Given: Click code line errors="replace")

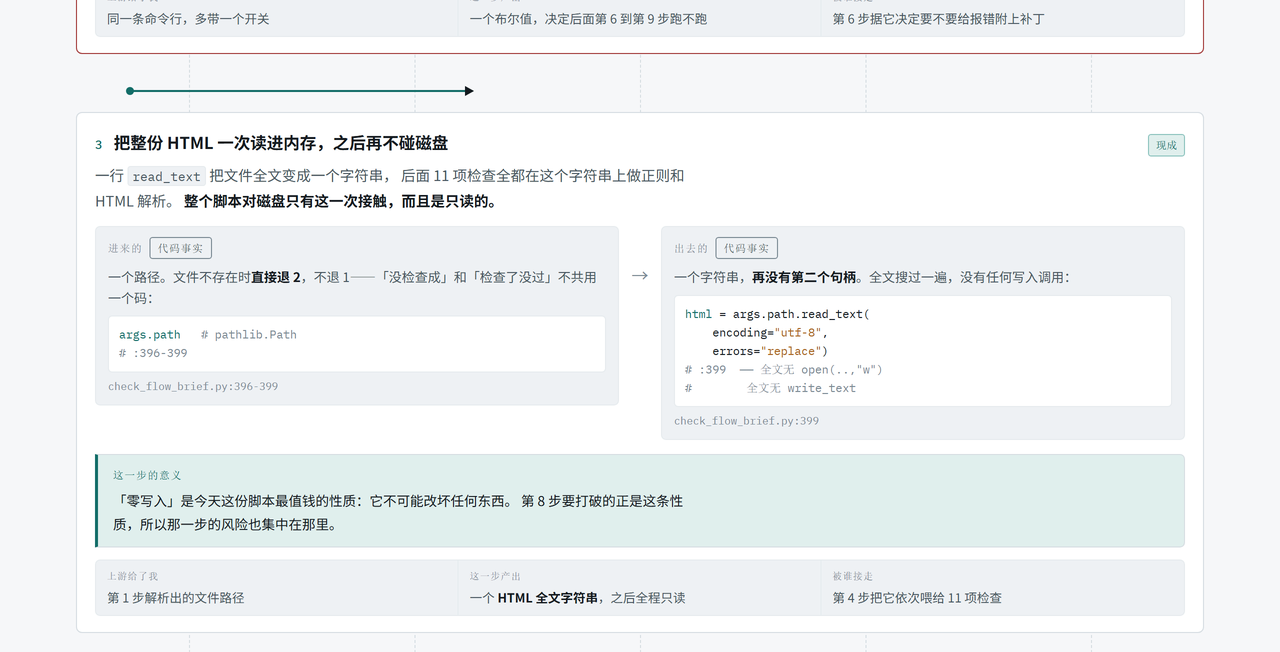Looking at the screenshot, I should pyautogui.click(x=770, y=351).
